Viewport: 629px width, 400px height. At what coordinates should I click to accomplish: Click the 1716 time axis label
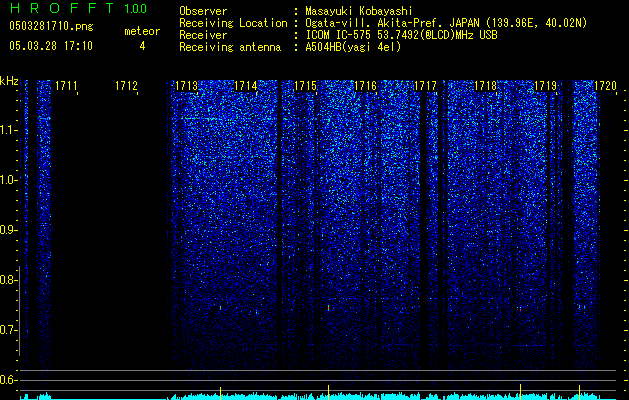pos(365,86)
